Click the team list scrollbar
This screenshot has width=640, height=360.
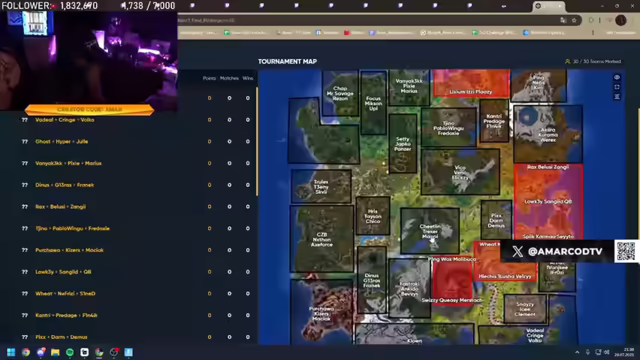[x=257, y=141]
